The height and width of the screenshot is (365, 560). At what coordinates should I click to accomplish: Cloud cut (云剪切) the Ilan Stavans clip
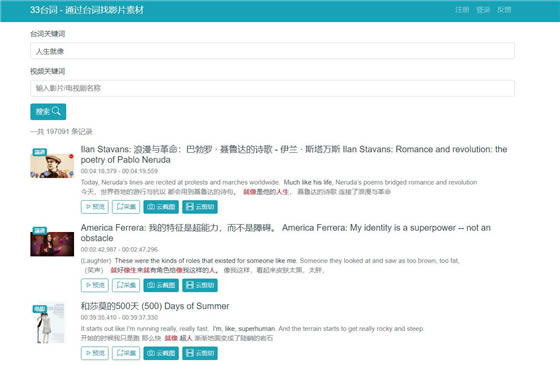click(x=200, y=207)
